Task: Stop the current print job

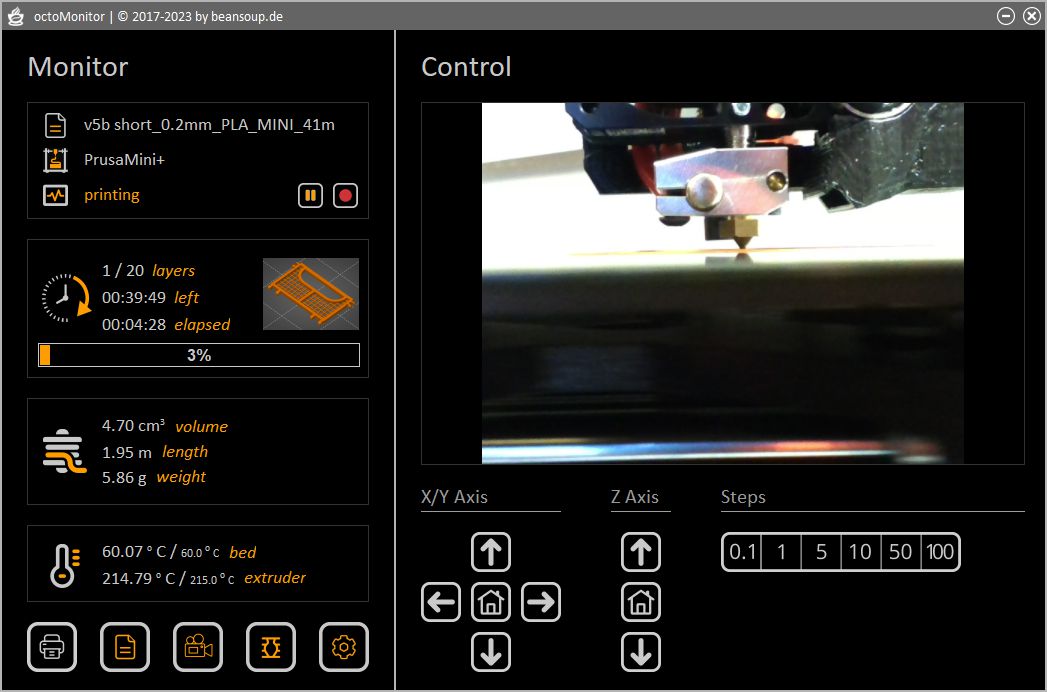Action: pyautogui.click(x=345, y=195)
